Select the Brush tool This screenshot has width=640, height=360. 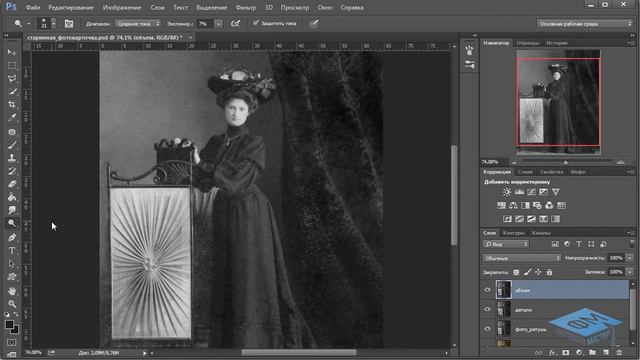tap(12, 145)
